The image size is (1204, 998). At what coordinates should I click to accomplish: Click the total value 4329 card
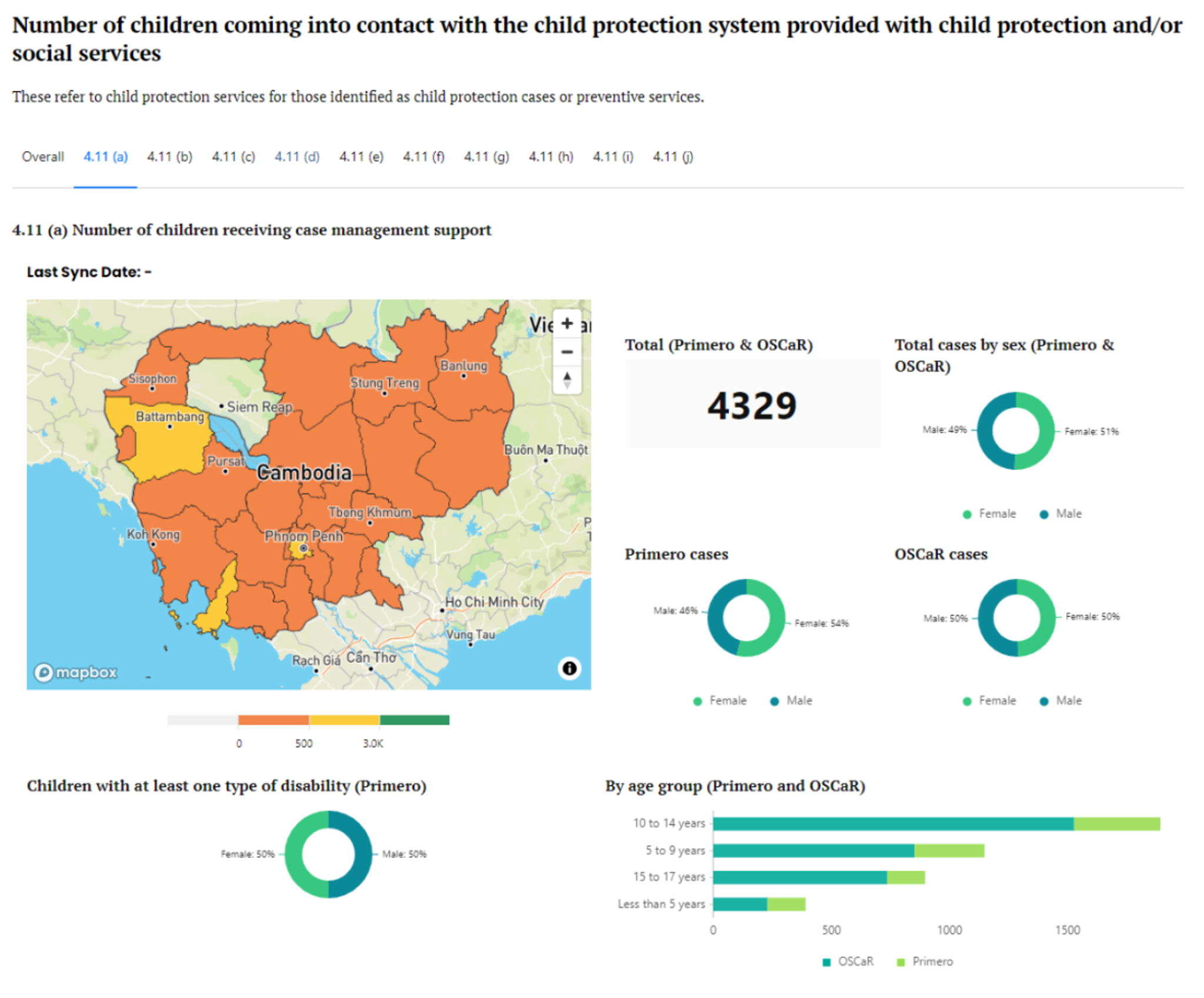753,404
